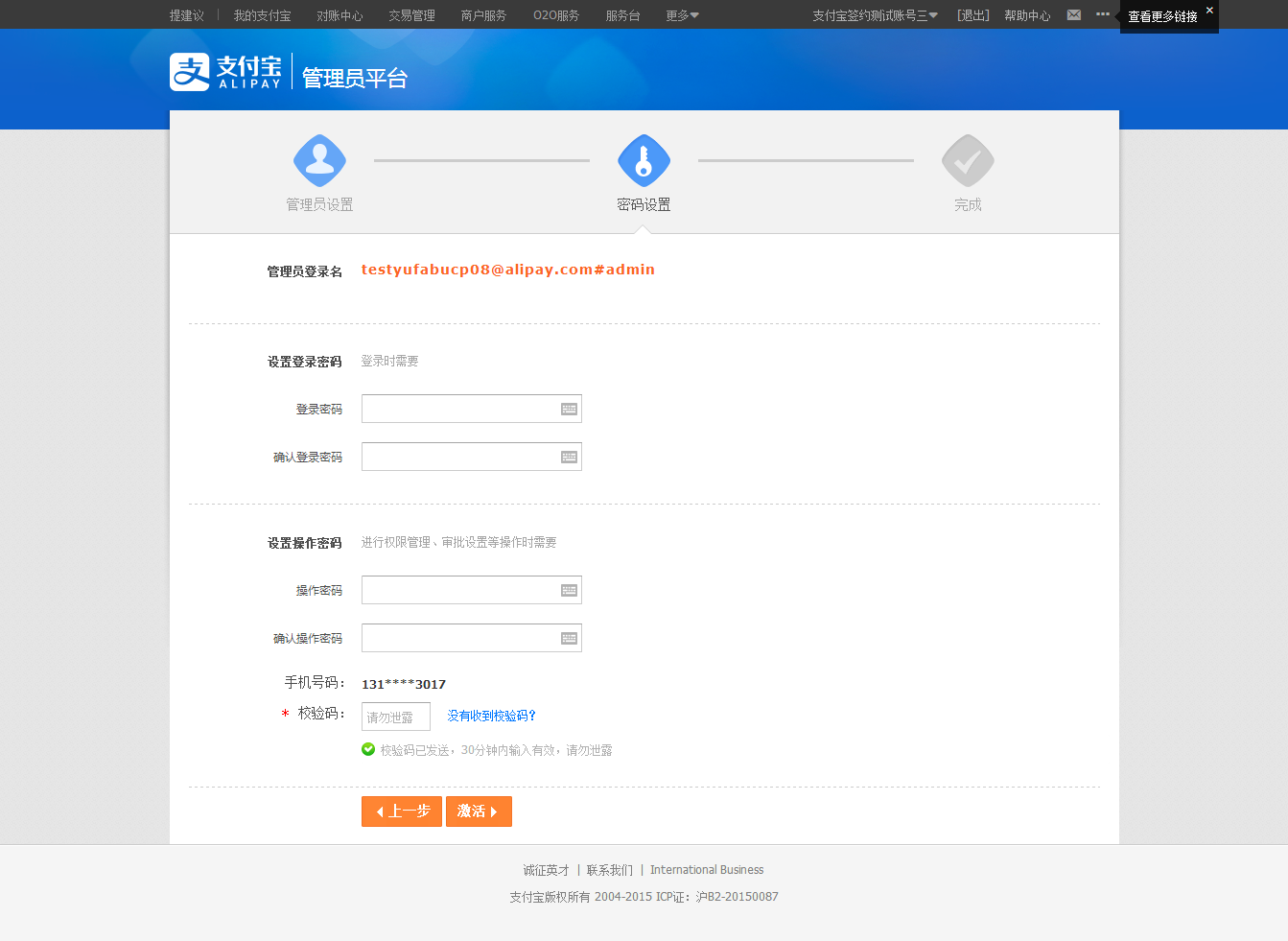Screen dimensions: 1288x941
Task: Open the mail envelope icon in top bar
Action: point(1074,15)
